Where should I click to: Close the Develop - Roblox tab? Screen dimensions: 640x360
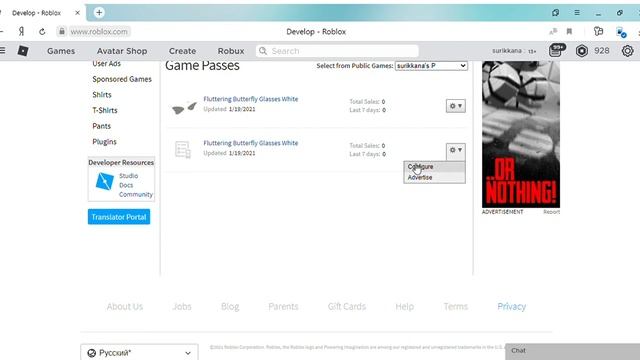coord(78,13)
